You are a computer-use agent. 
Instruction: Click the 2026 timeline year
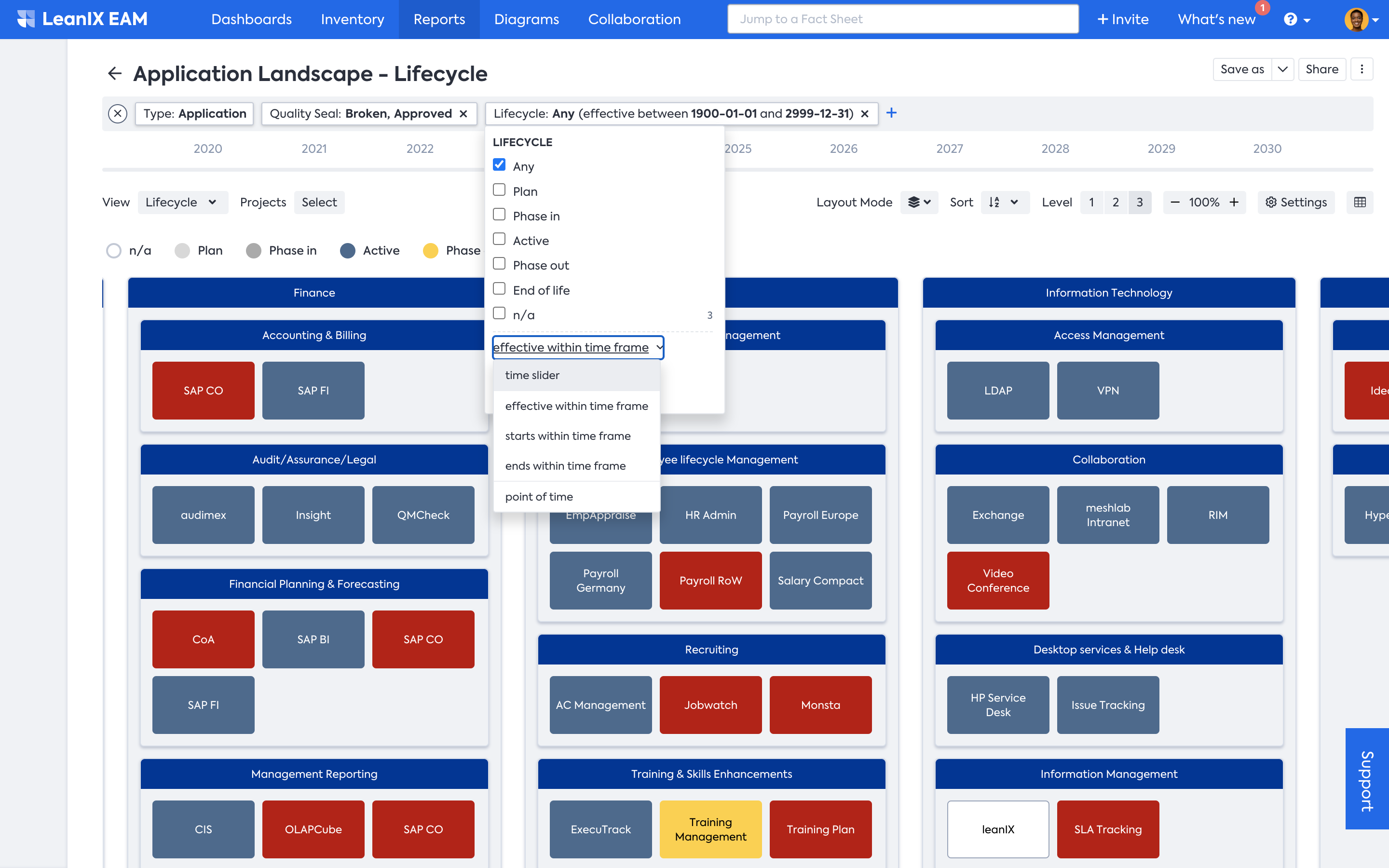tap(844, 149)
